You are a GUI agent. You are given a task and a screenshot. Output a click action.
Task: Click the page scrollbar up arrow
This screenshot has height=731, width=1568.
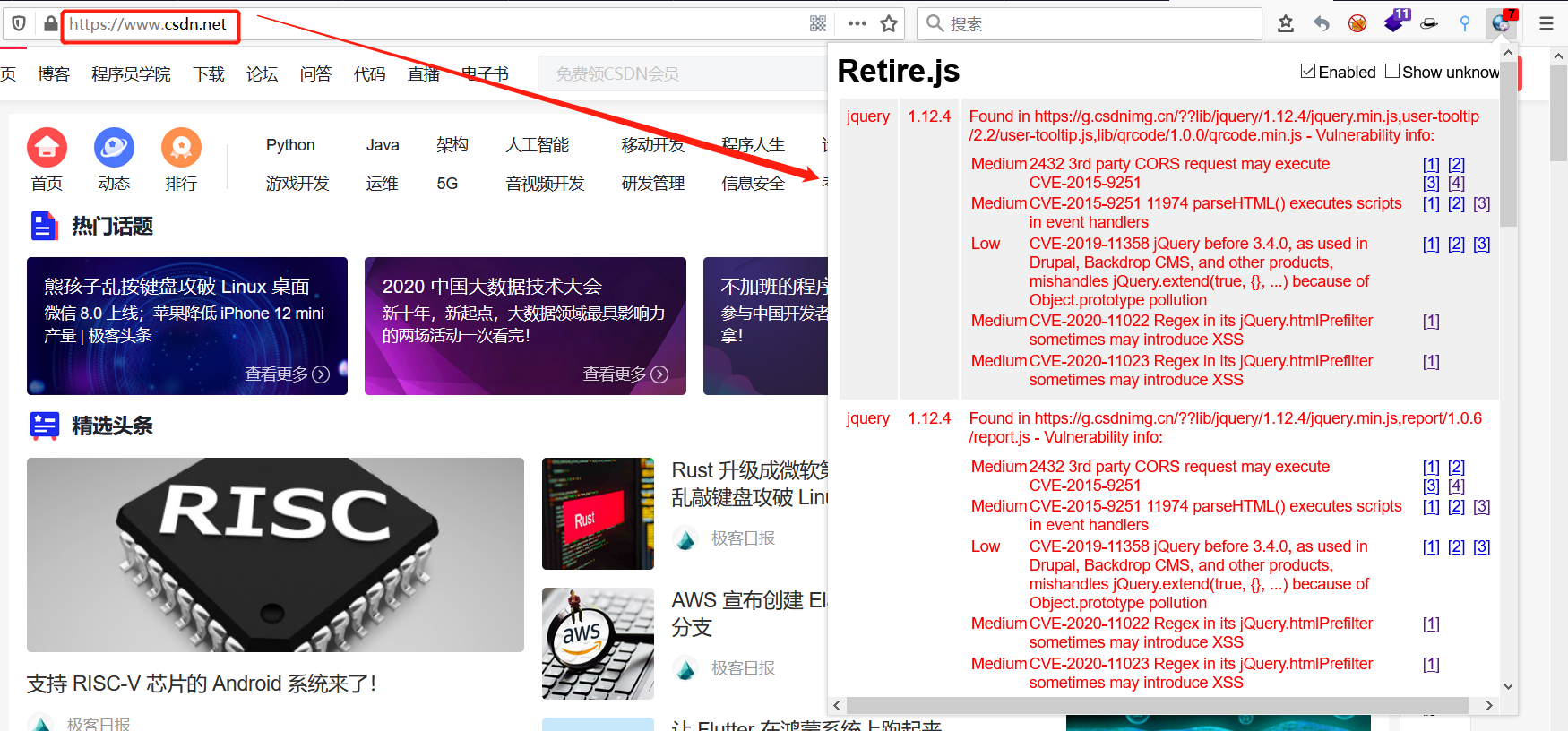(1558, 56)
